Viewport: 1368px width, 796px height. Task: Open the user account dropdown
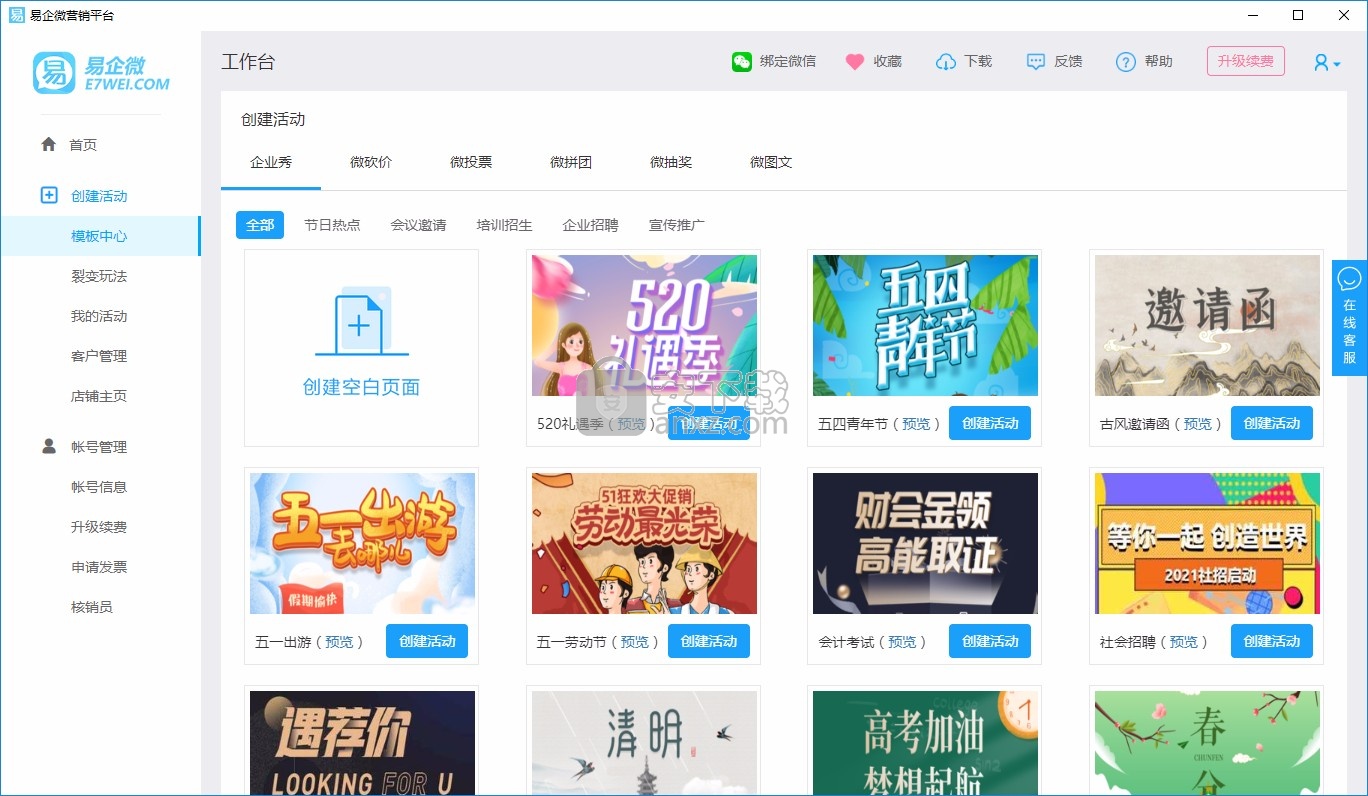1327,62
